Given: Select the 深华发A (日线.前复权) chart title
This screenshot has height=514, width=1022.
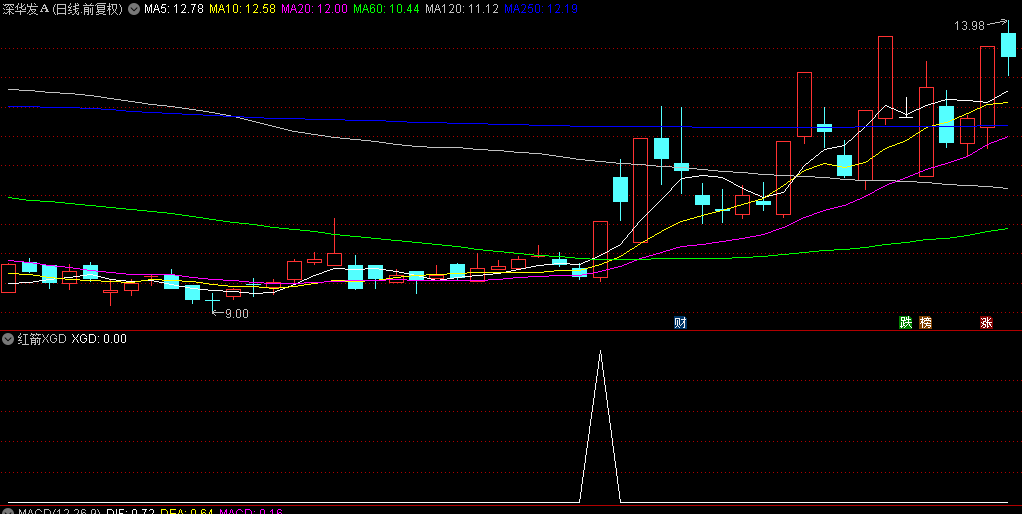Looking at the screenshot, I should (x=63, y=9).
